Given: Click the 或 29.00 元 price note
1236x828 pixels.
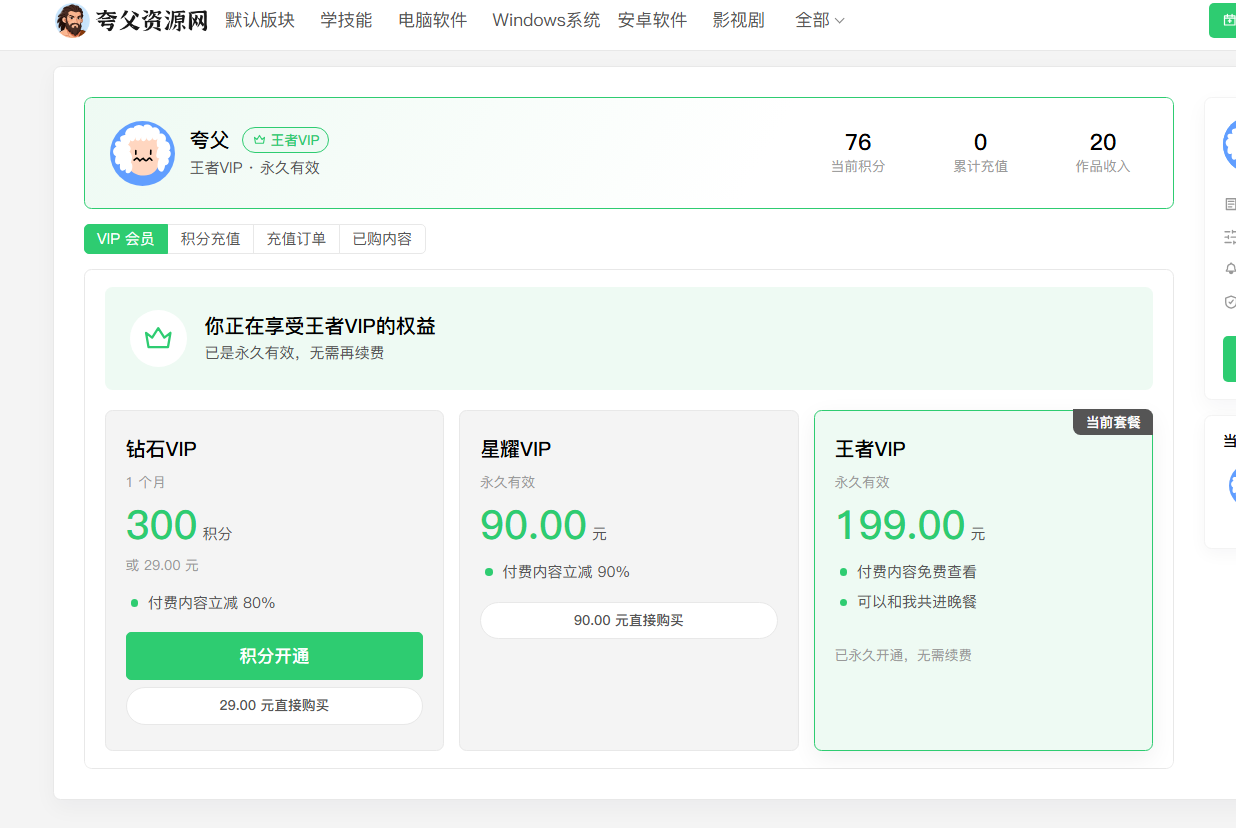Looking at the screenshot, I should click(162, 565).
